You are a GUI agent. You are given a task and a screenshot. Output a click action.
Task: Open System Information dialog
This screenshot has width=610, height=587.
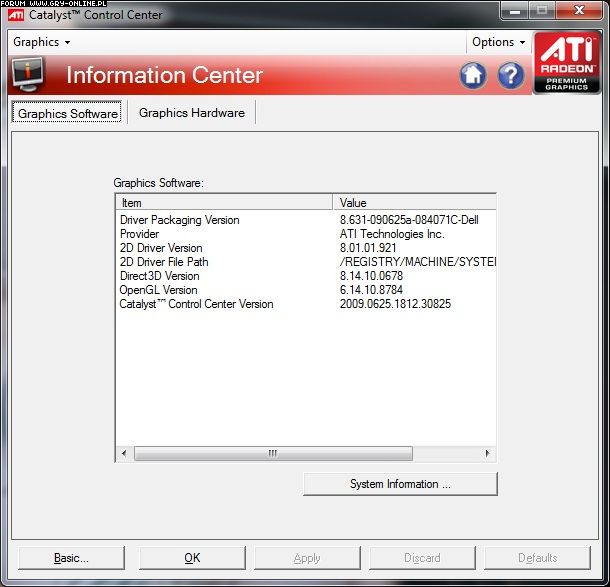click(x=400, y=484)
